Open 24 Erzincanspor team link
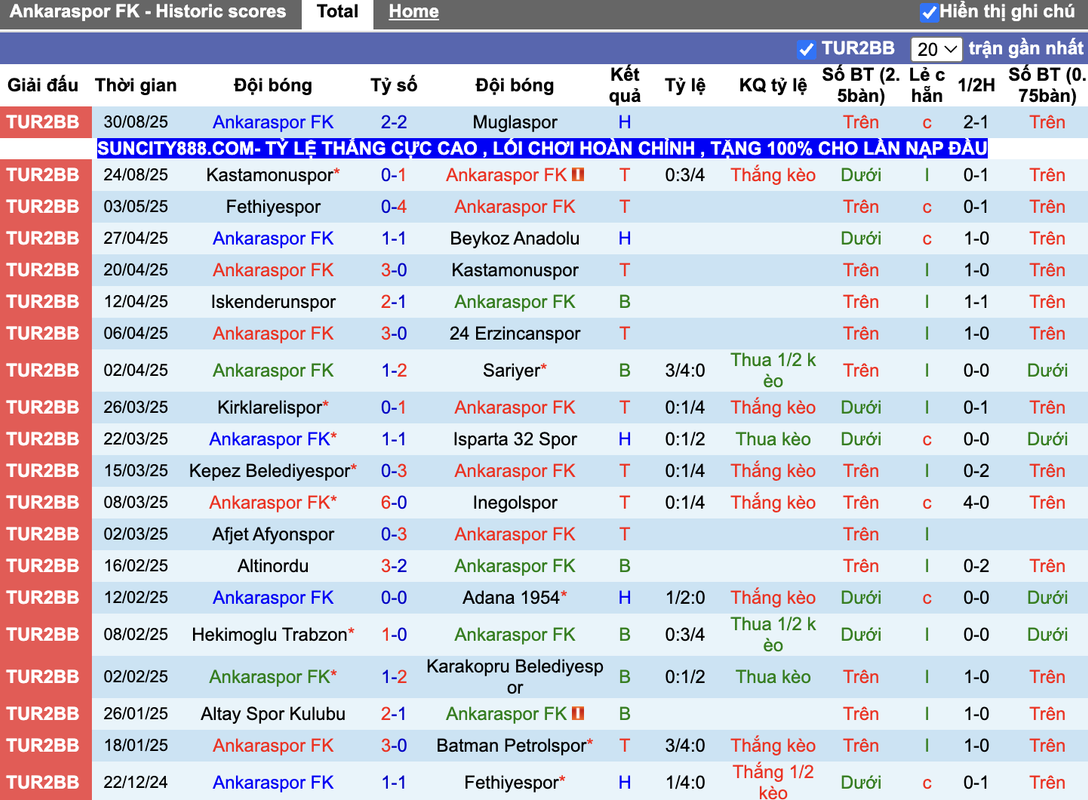 pos(515,334)
